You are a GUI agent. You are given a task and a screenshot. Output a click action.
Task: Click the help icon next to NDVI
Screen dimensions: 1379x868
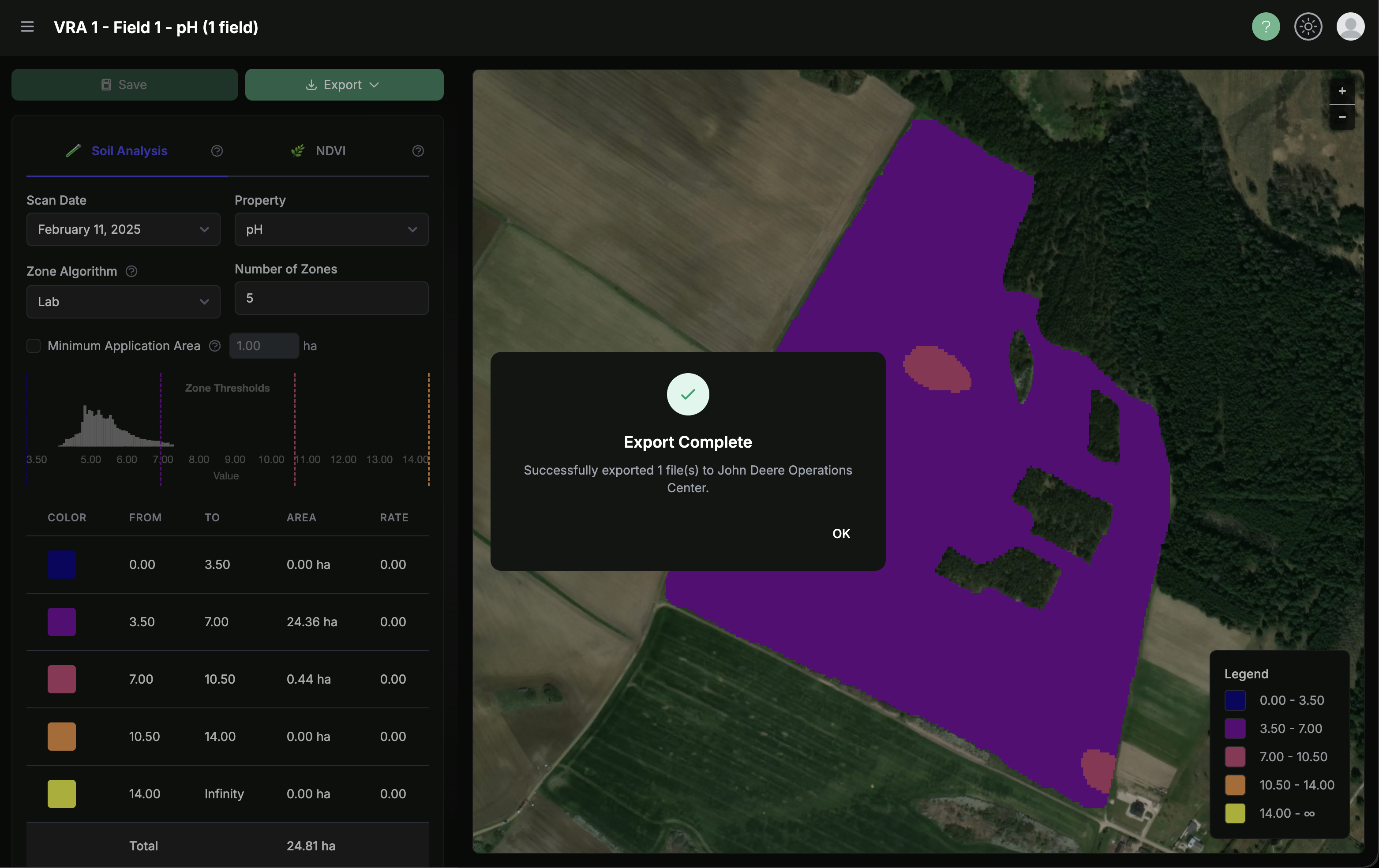[x=418, y=150]
